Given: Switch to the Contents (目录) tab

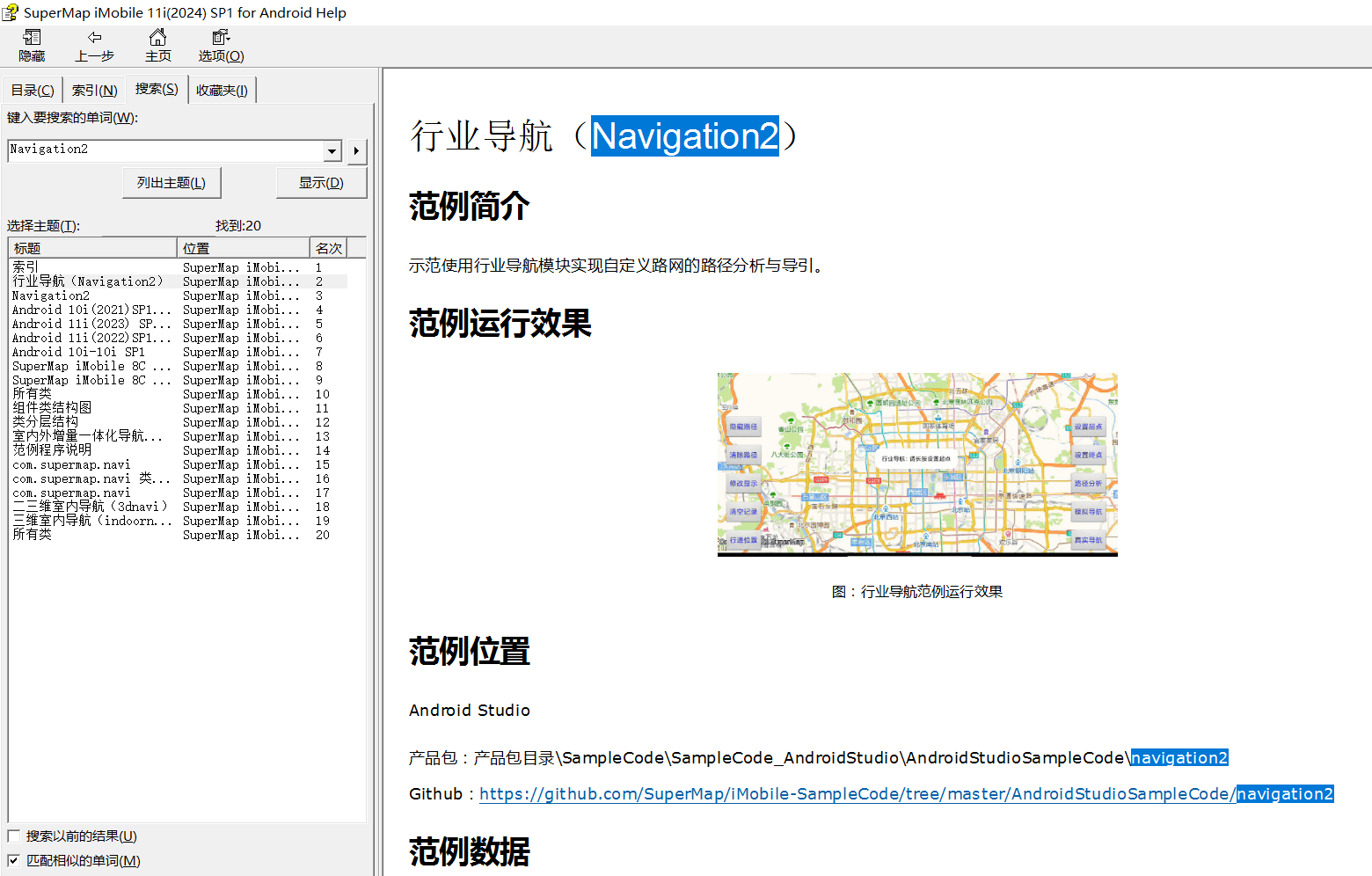Looking at the screenshot, I should pos(33,91).
